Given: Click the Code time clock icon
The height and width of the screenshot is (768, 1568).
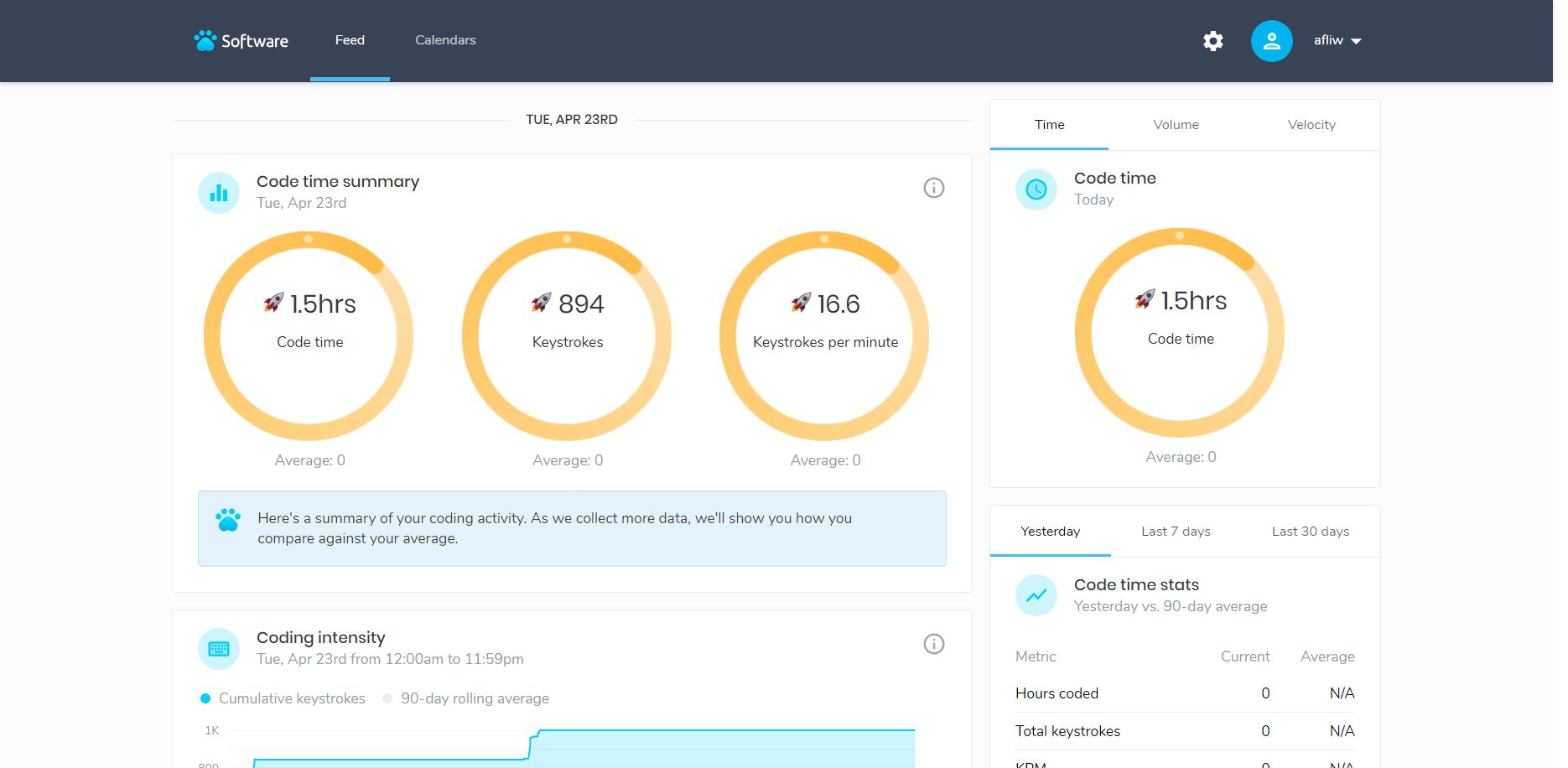Looking at the screenshot, I should [x=1036, y=189].
